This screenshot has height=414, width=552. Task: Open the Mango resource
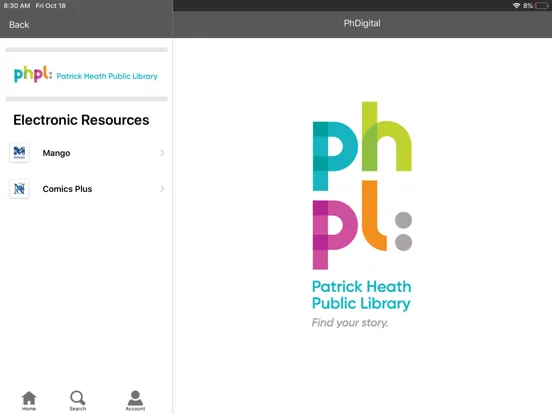[87, 153]
